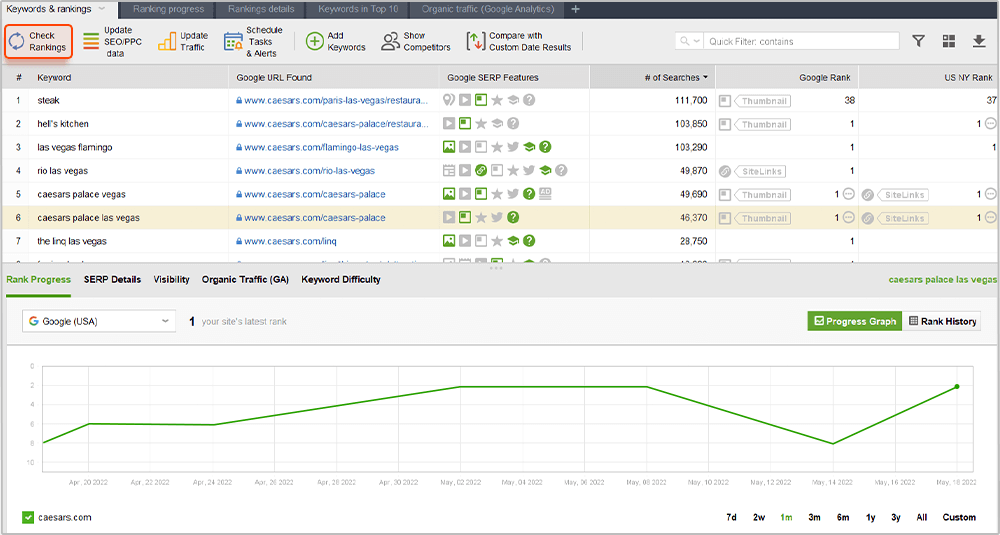Select the Progress Graph view

click(x=855, y=321)
